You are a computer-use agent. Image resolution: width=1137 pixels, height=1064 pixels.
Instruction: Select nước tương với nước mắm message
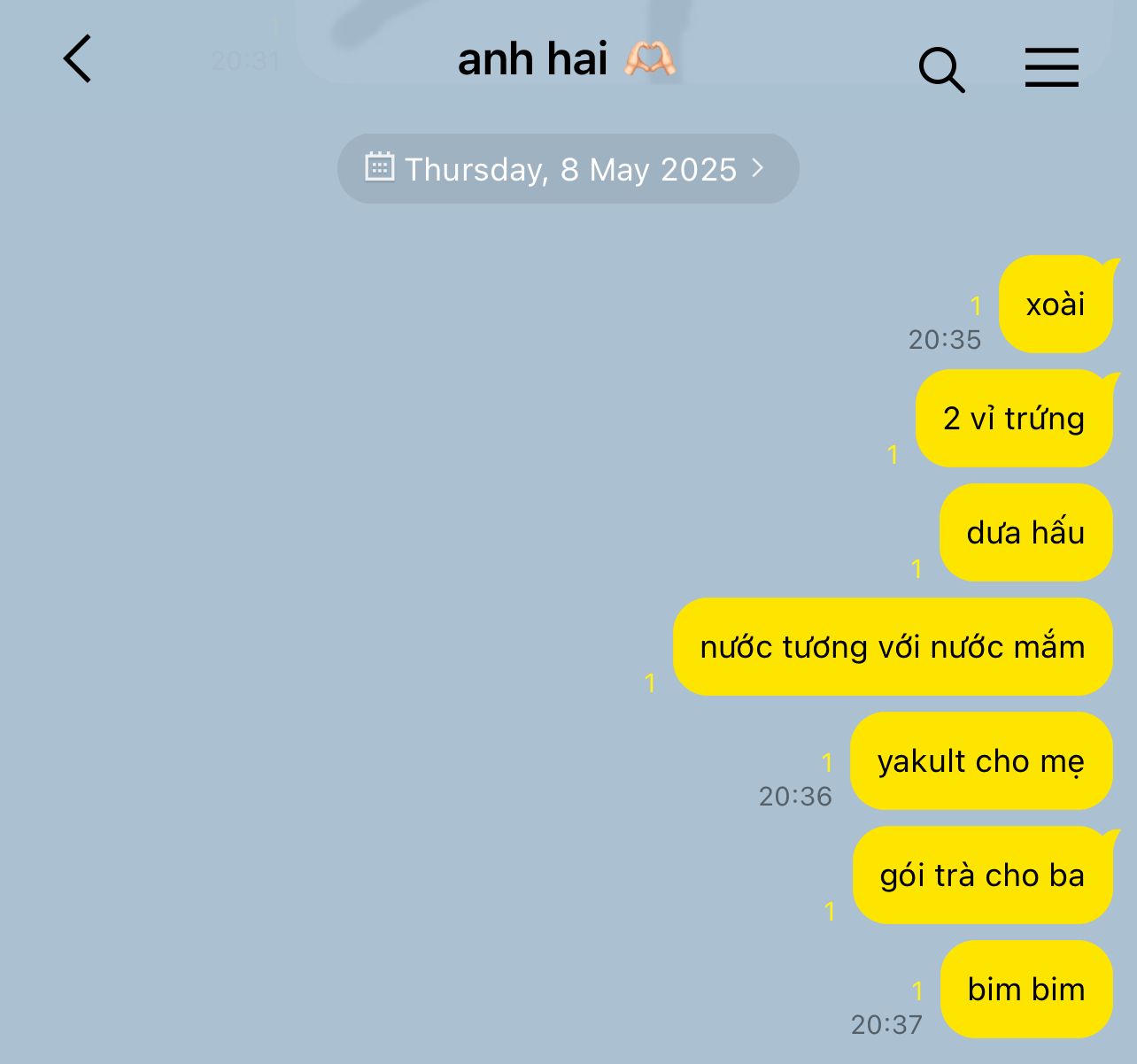(x=893, y=647)
